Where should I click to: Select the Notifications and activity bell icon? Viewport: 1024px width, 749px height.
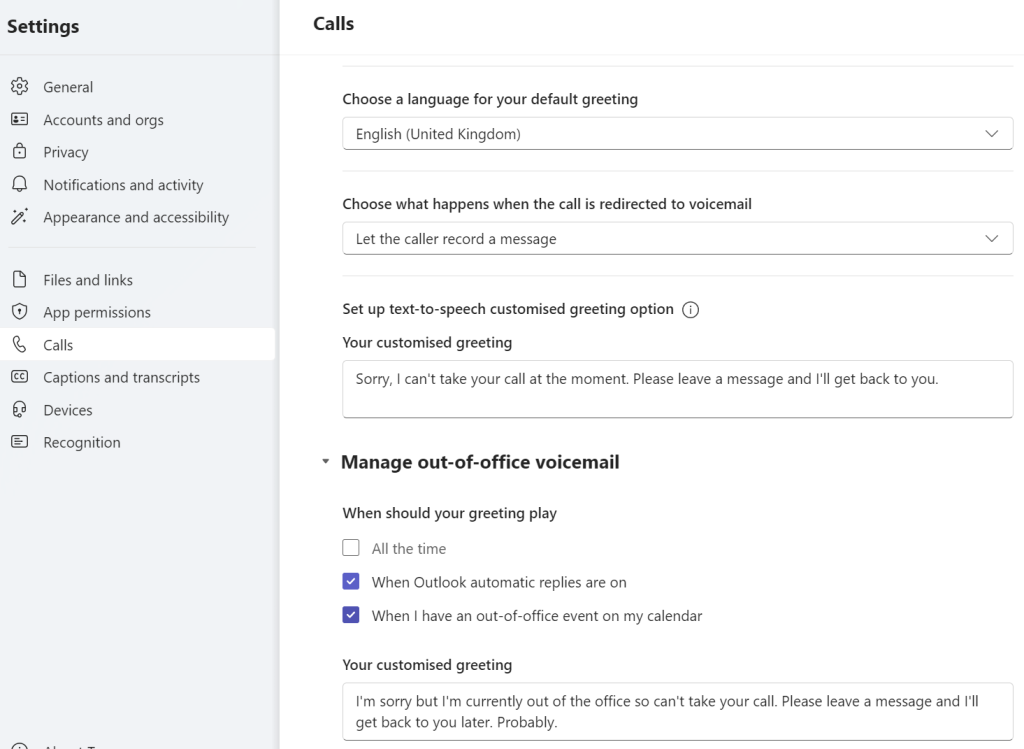coord(20,184)
